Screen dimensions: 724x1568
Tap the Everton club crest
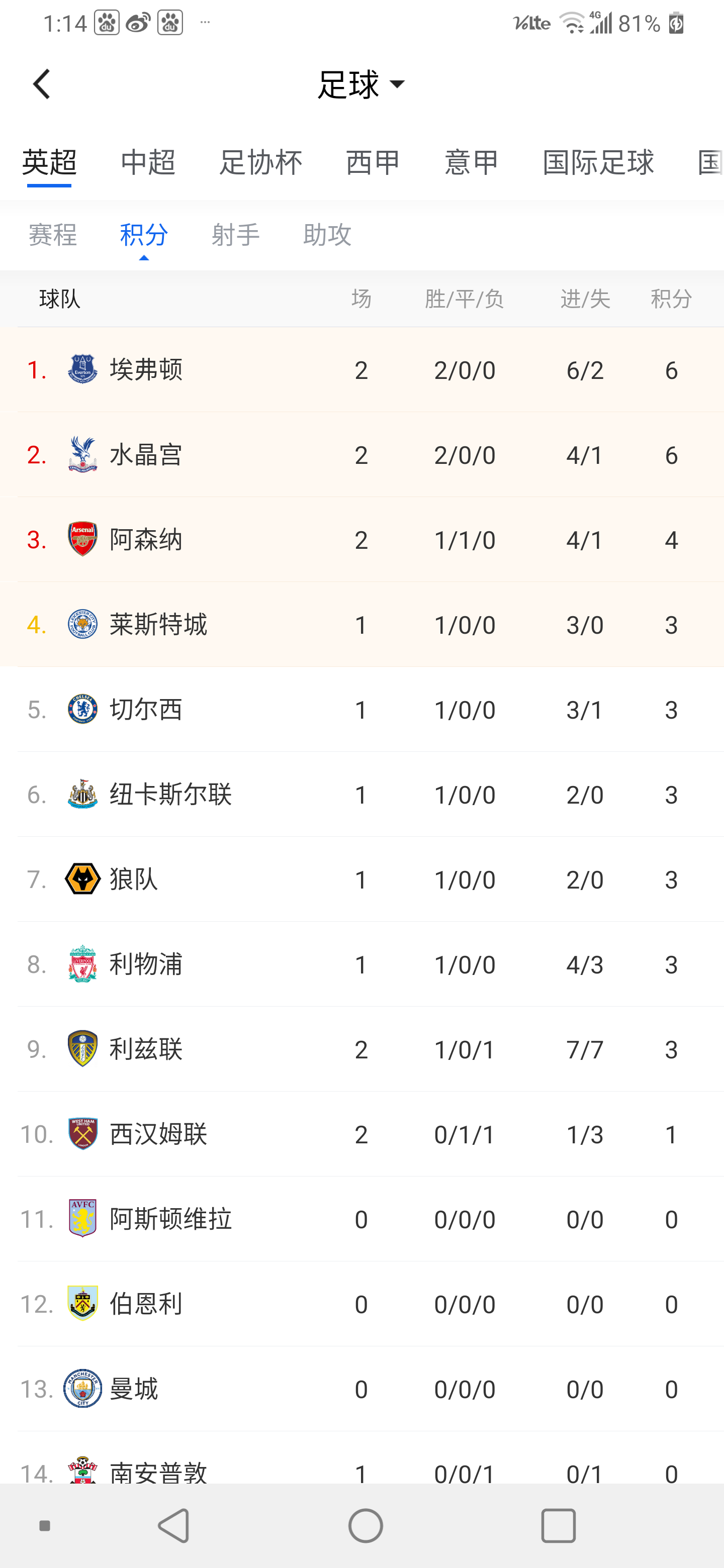pos(82,369)
